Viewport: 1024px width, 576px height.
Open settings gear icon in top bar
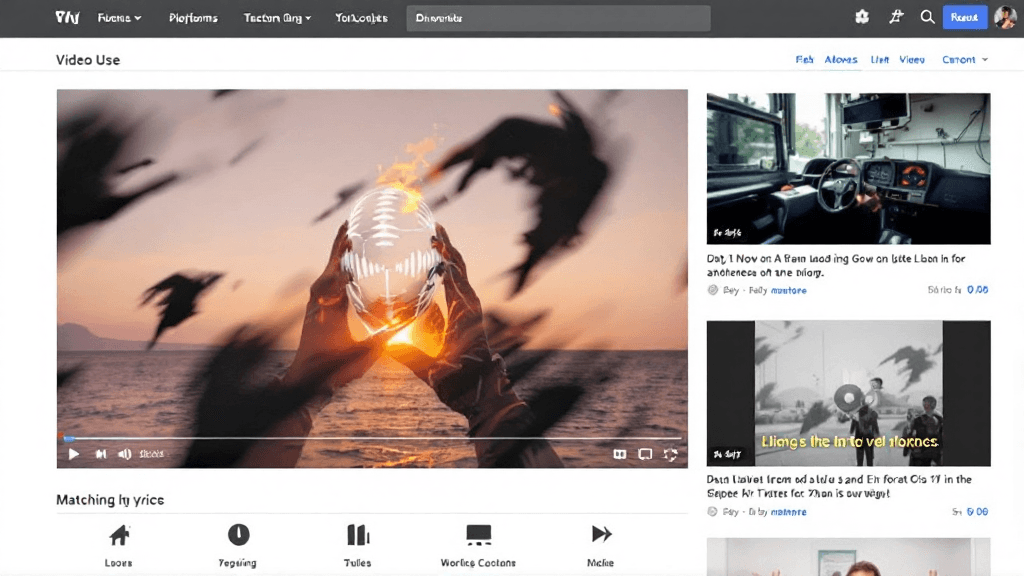862,17
